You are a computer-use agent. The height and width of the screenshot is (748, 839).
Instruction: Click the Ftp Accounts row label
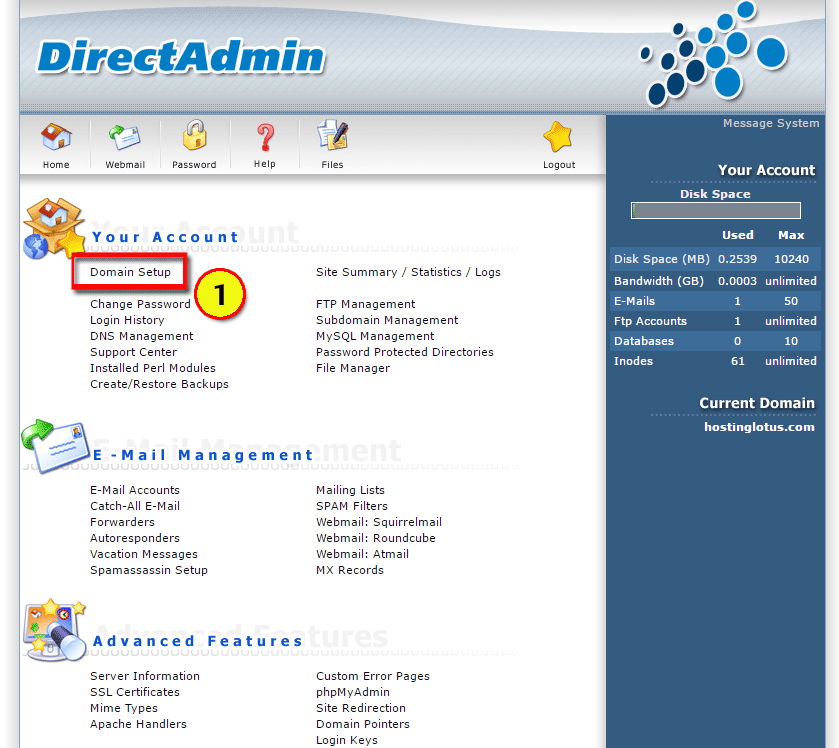tap(650, 321)
